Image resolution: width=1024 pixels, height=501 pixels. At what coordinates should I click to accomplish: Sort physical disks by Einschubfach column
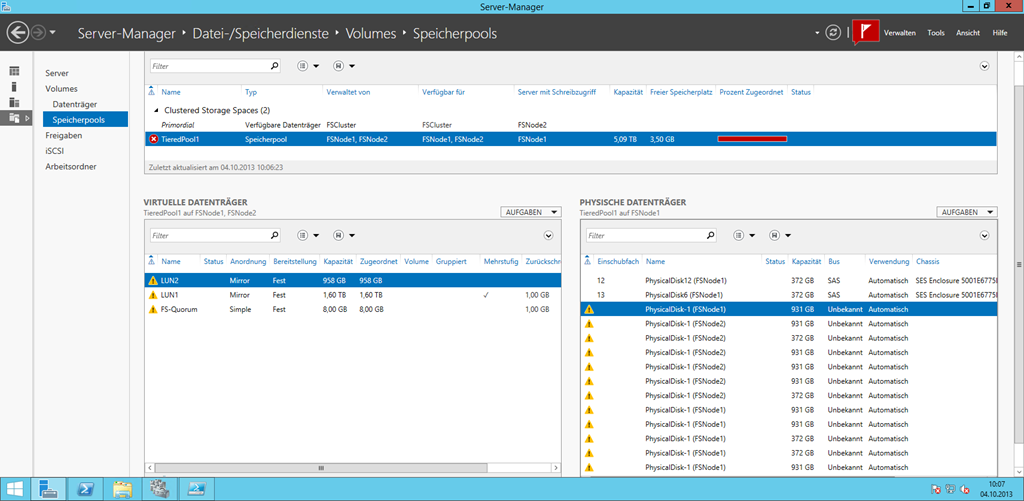pyautogui.click(x=618, y=261)
